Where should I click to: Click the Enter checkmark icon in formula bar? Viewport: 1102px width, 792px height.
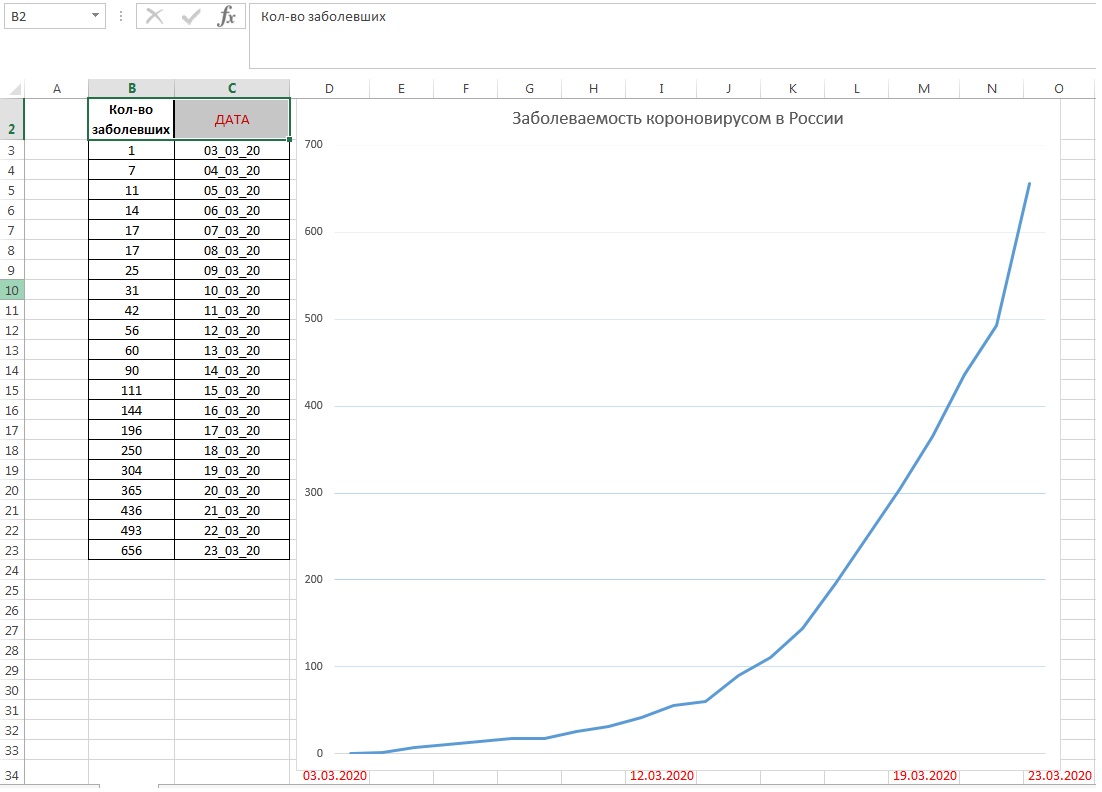(x=190, y=16)
